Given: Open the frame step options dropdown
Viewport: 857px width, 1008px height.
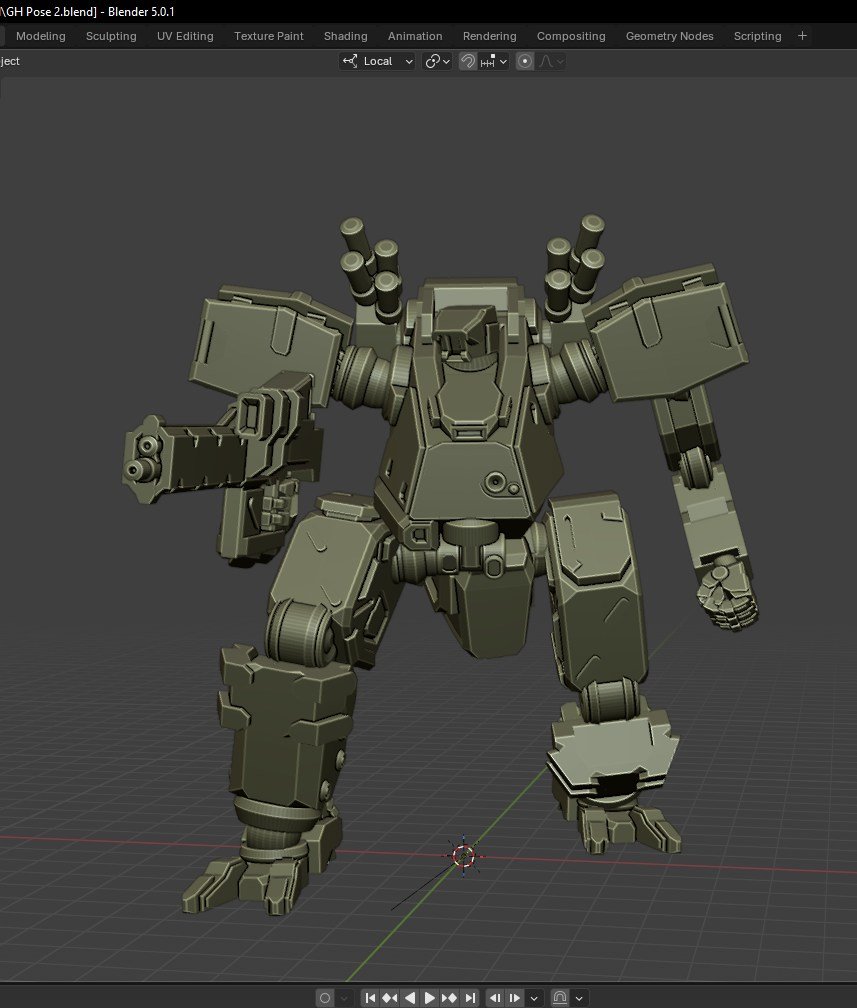Looking at the screenshot, I should [534, 998].
